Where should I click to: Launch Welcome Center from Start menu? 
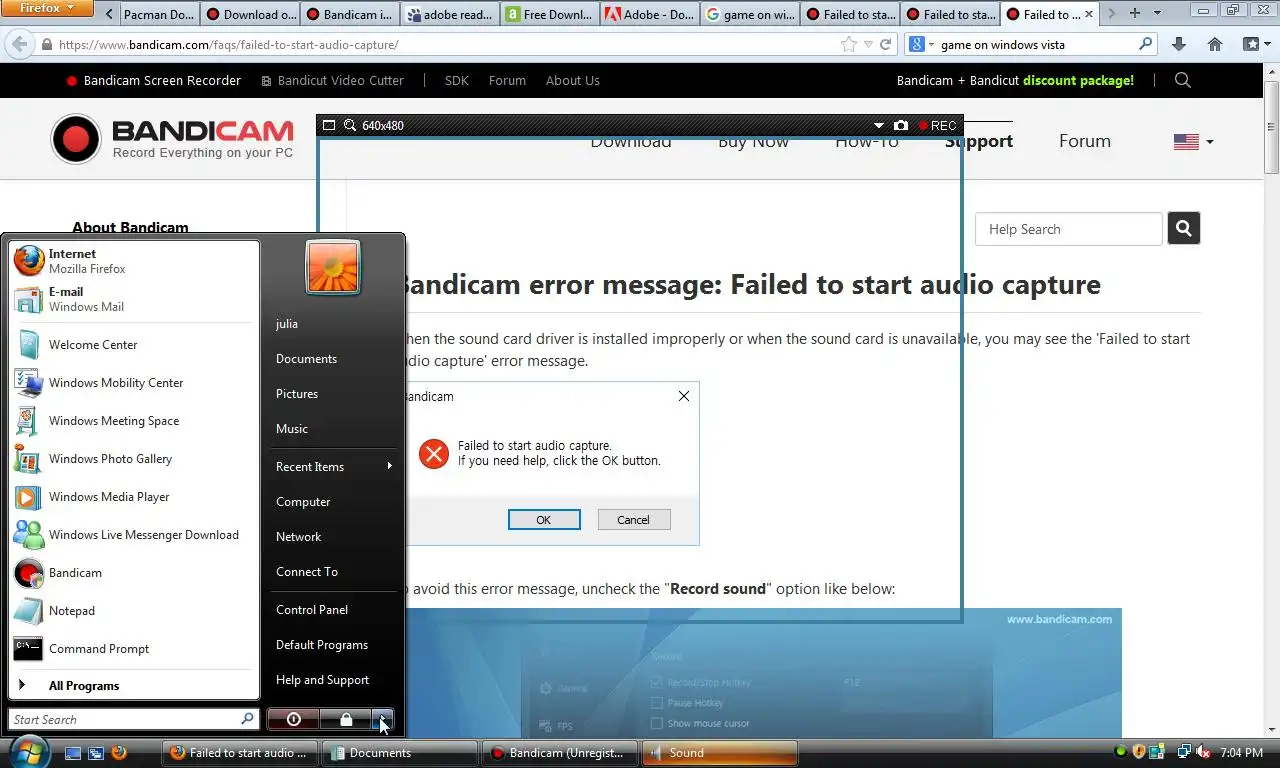click(134, 345)
